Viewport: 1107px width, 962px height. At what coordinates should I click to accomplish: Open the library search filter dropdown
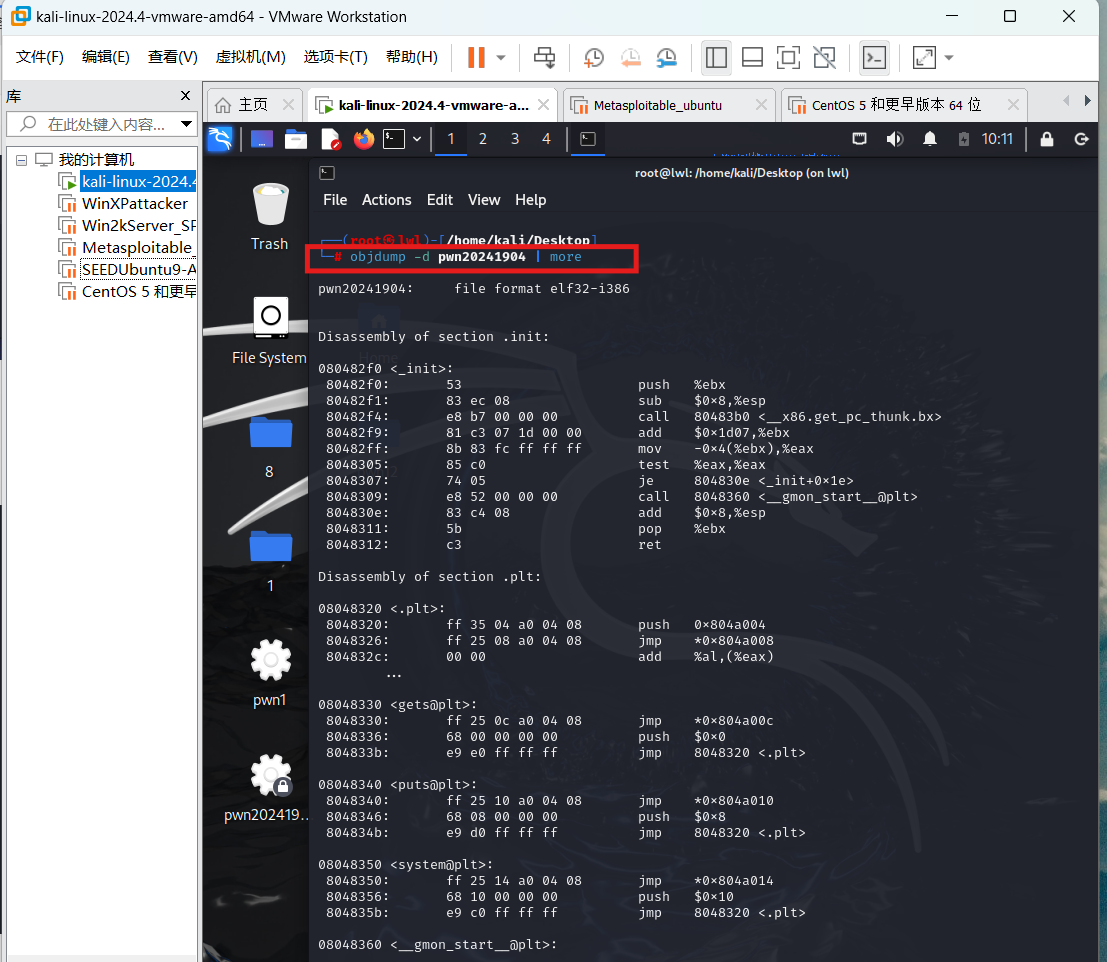click(186, 124)
